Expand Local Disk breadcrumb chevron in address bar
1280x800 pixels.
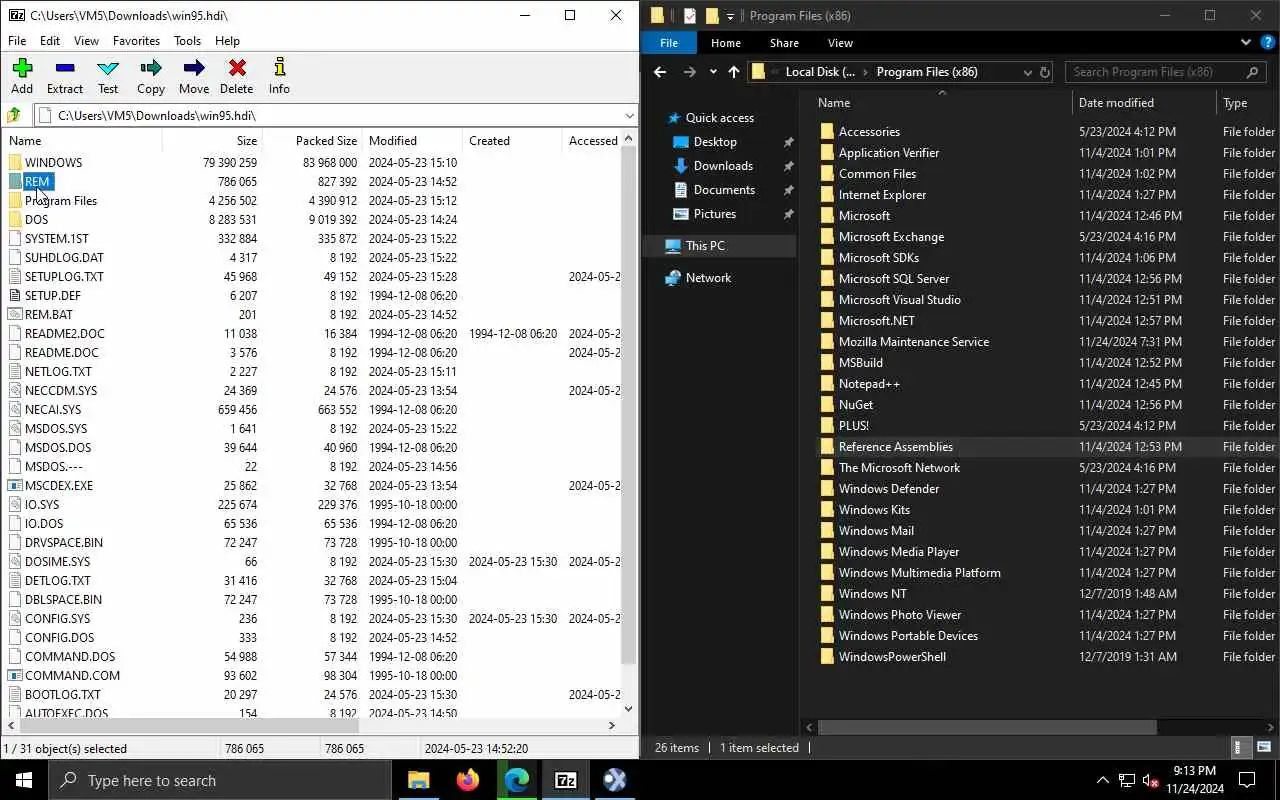tap(865, 72)
